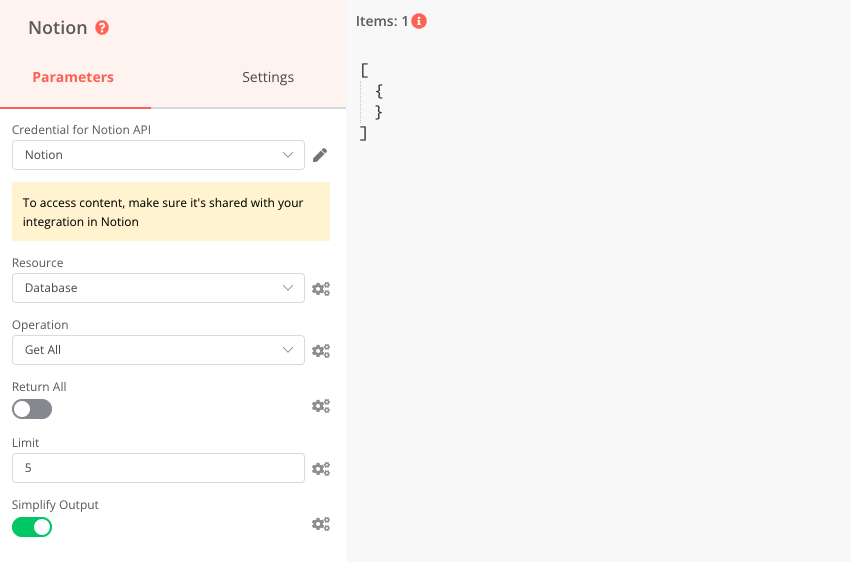This screenshot has width=851, height=562.
Task: Open the Operation dropdown showing Get All
Action: [x=158, y=350]
